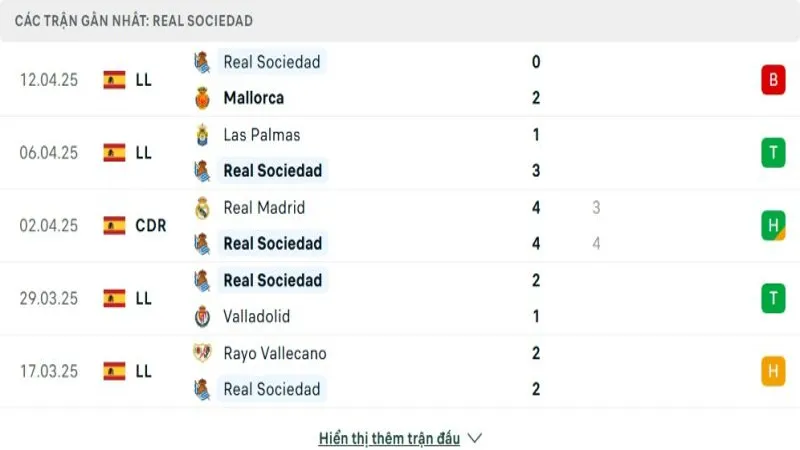Click green T badge for Las Palmas match
The width and height of the screenshot is (800, 450).
pos(772,153)
